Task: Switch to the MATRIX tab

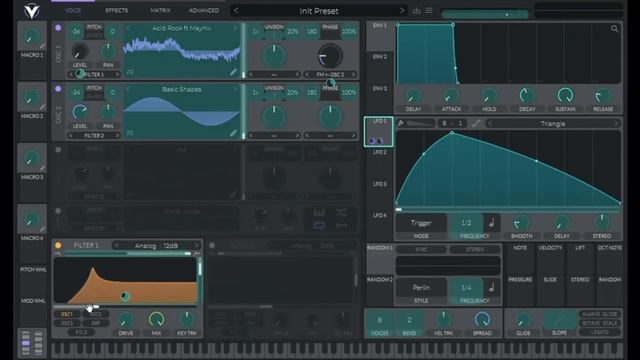Action: coord(160,11)
